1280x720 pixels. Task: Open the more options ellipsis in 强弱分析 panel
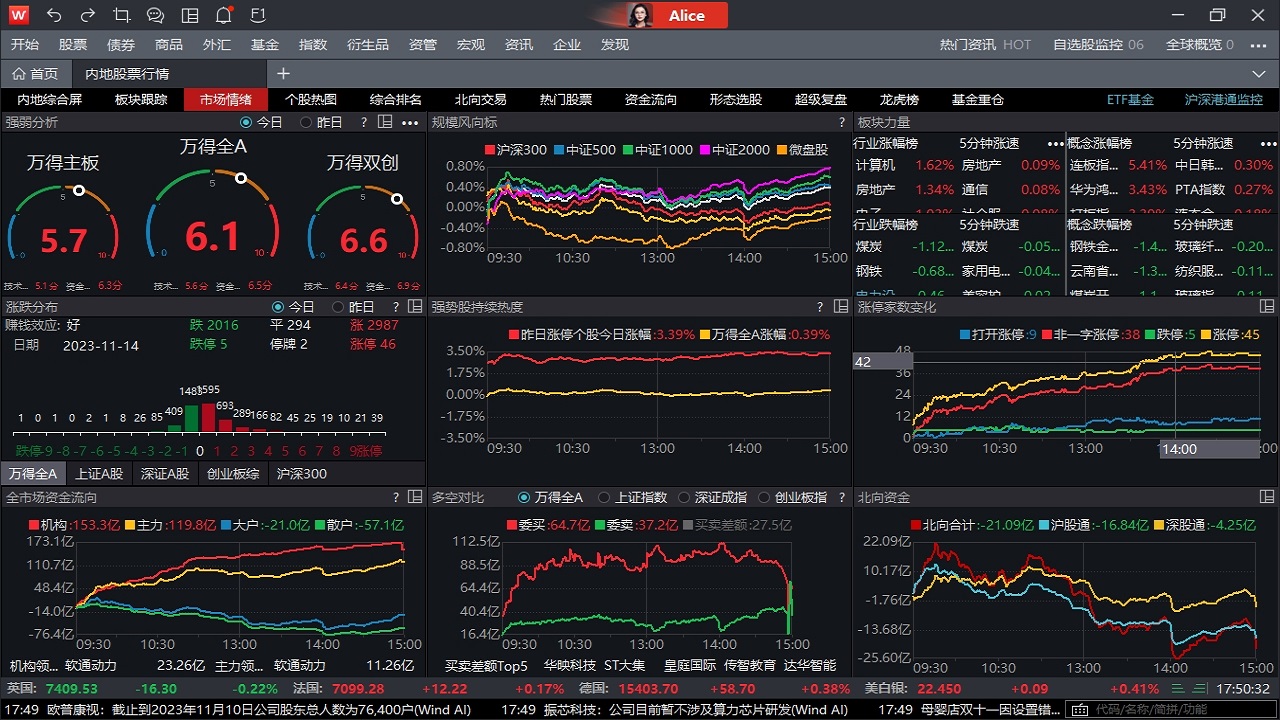[x=410, y=122]
